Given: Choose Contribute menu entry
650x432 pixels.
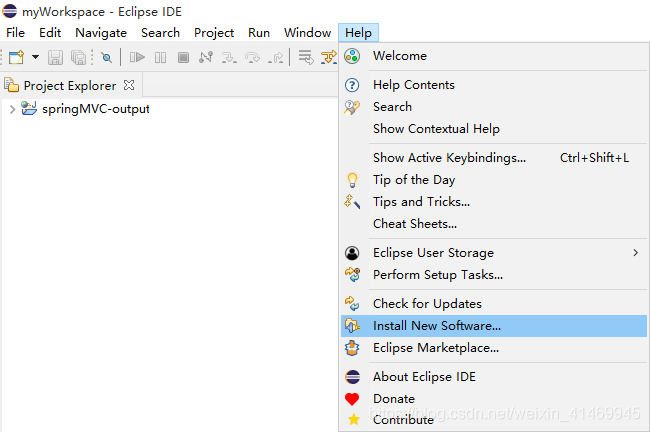Looking at the screenshot, I should tap(494, 420).
